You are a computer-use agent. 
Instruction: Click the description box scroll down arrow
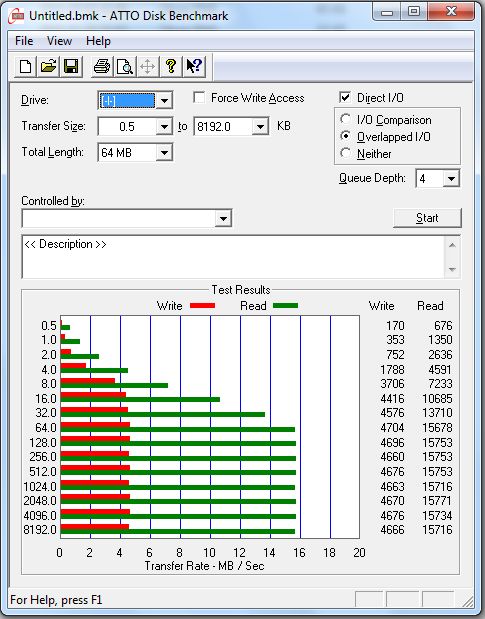452,269
